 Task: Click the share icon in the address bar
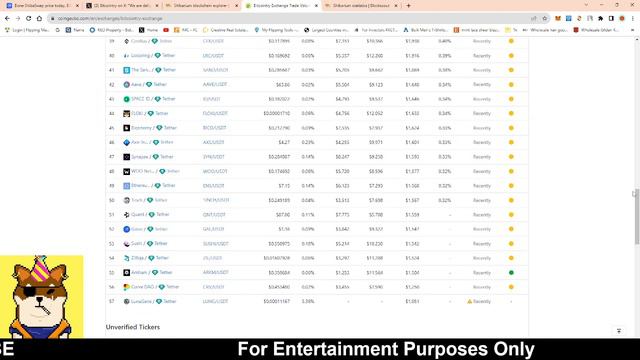point(534,18)
